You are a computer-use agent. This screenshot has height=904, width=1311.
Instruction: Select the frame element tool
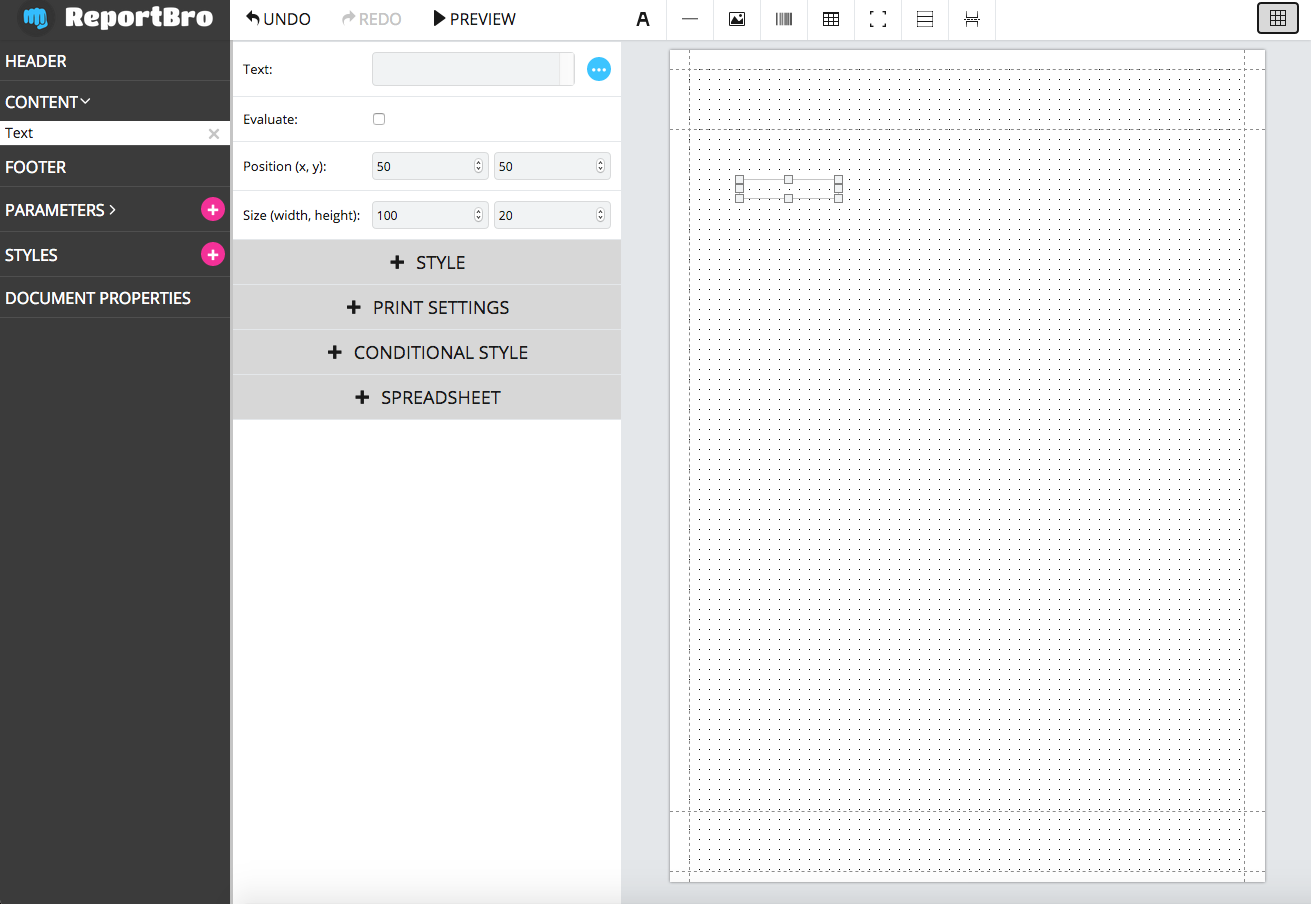pyautogui.click(x=878, y=19)
